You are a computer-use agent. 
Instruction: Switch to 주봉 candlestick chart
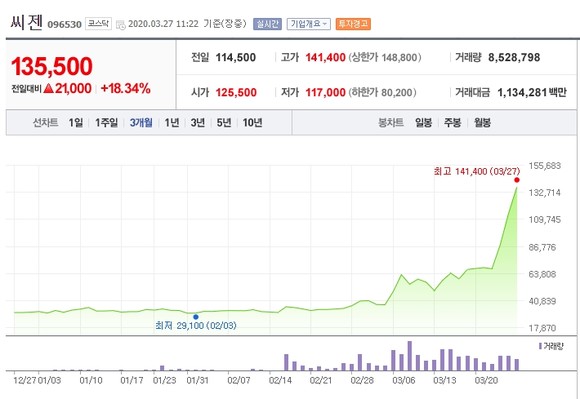[x=453, y=122]
